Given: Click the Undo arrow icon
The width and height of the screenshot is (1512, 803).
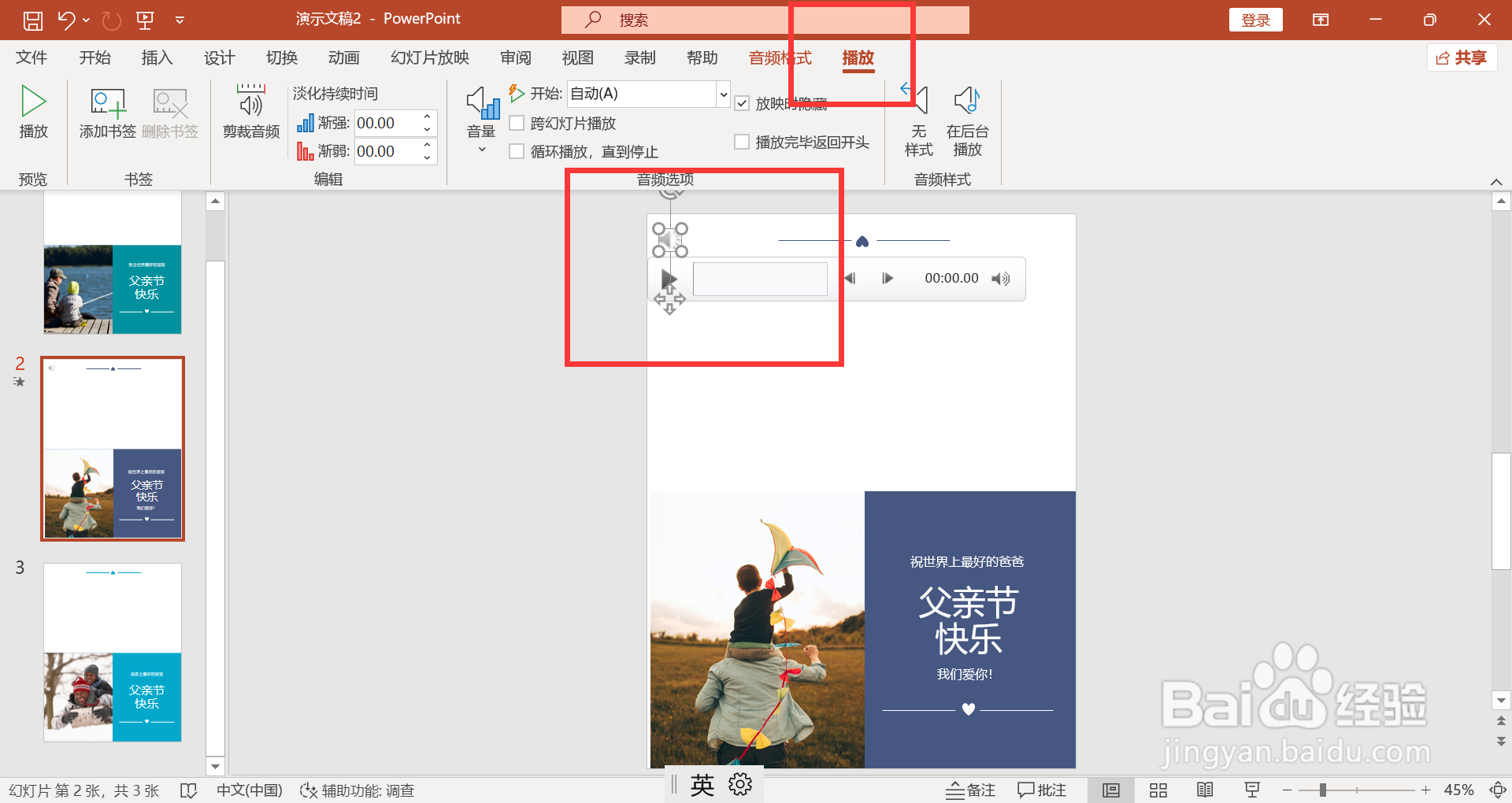Looking at the screenshot, I should click(x=66, y=20).
